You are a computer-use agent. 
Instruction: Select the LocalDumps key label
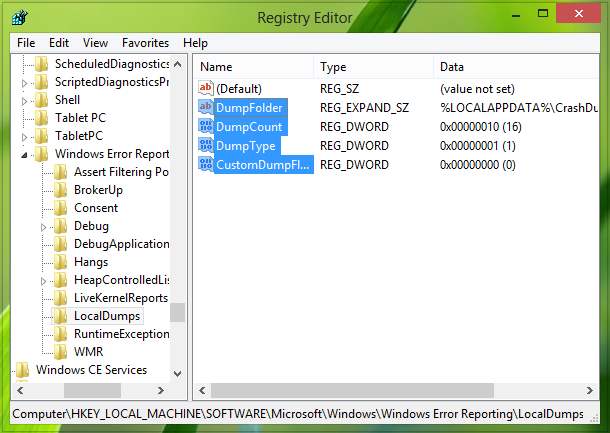[x=107, y=316]
